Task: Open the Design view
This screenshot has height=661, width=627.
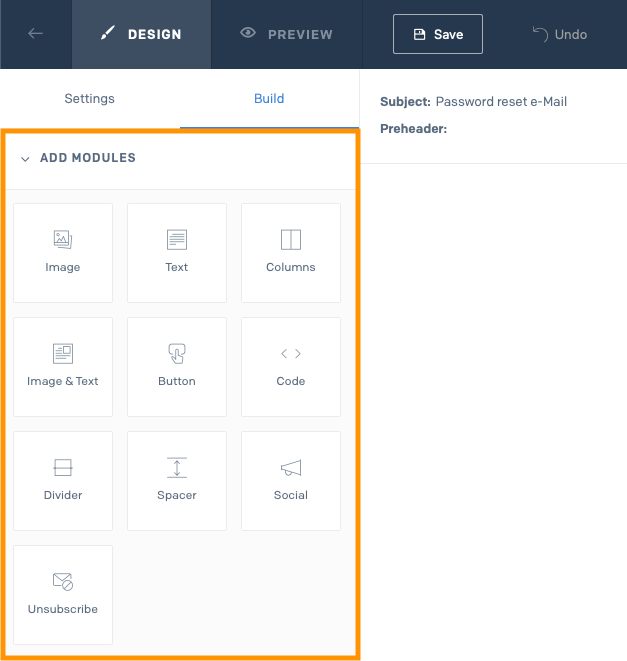Action: tap(142, 34)
